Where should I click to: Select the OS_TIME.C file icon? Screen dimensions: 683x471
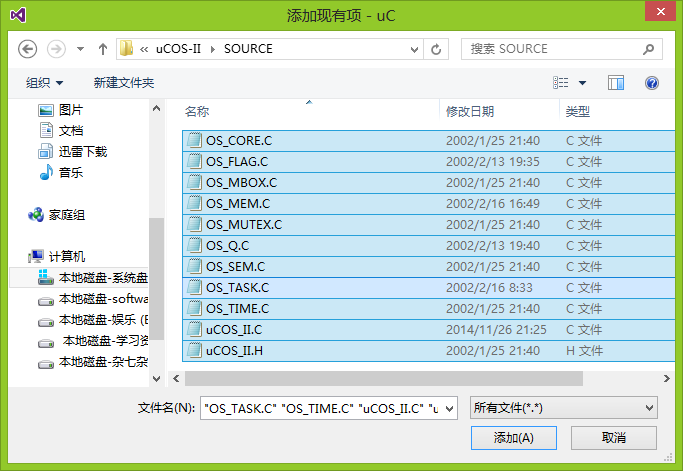coord(194,308)
